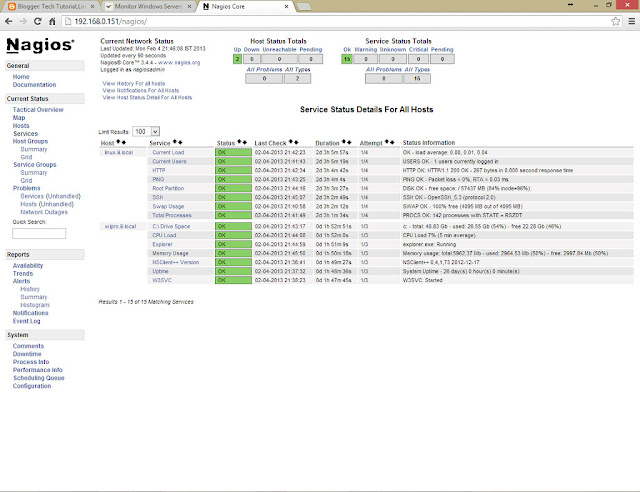
Task: Open linux.lii.local host link
Action: coord(119,152)
